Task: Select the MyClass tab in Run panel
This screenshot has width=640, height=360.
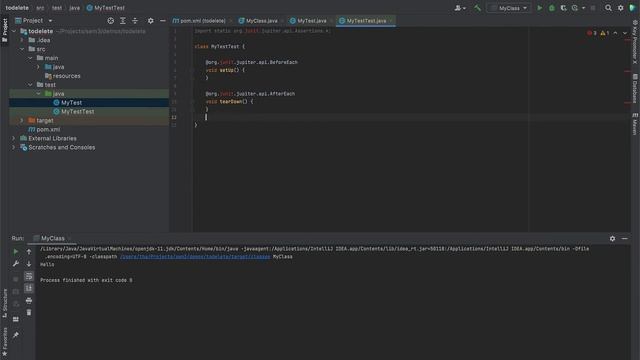Action: click(x=51, y=238)
